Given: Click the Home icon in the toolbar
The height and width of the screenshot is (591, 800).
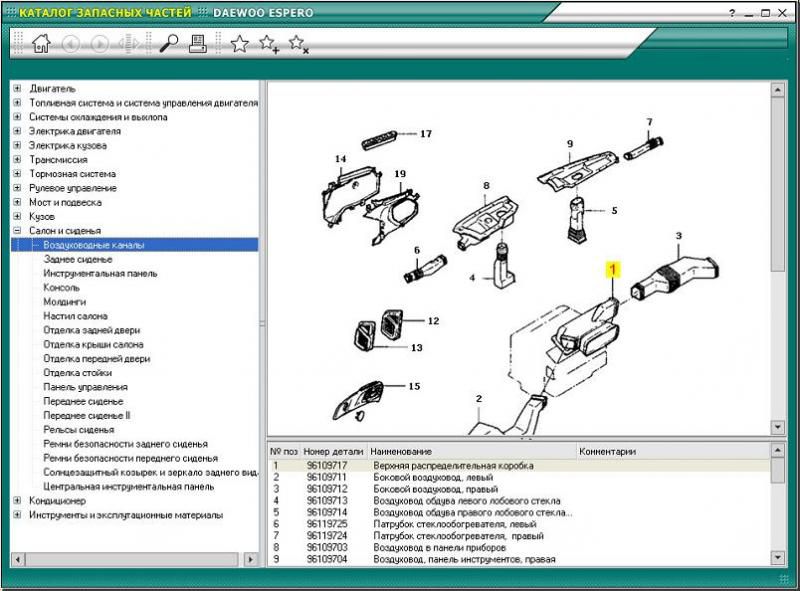Looking at the screenshot, I should [41, 43].
